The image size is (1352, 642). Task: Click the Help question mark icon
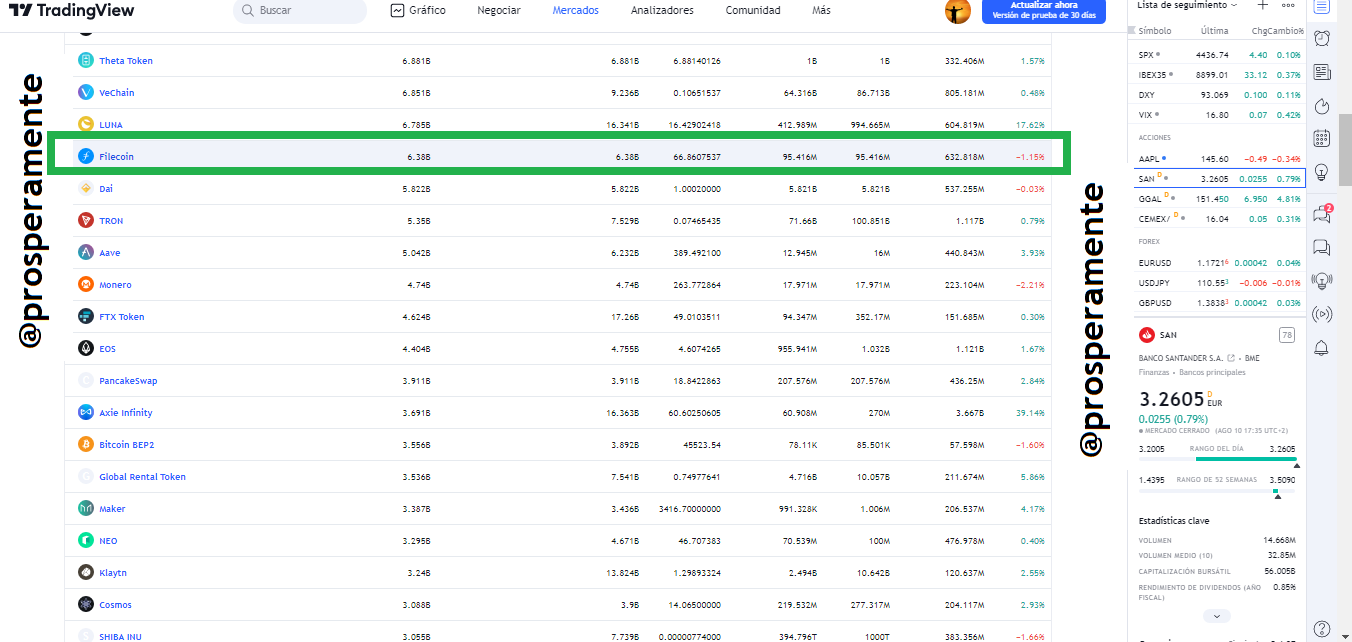pos(1321,628)
